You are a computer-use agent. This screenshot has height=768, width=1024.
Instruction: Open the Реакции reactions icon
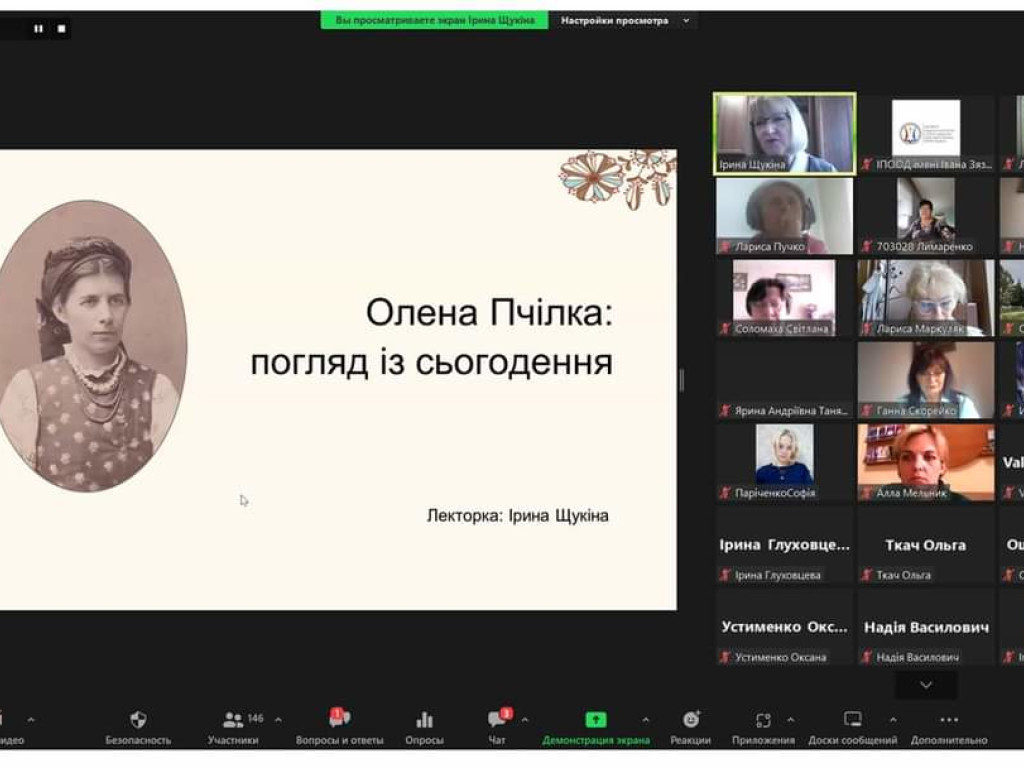[x=690, y=721]
